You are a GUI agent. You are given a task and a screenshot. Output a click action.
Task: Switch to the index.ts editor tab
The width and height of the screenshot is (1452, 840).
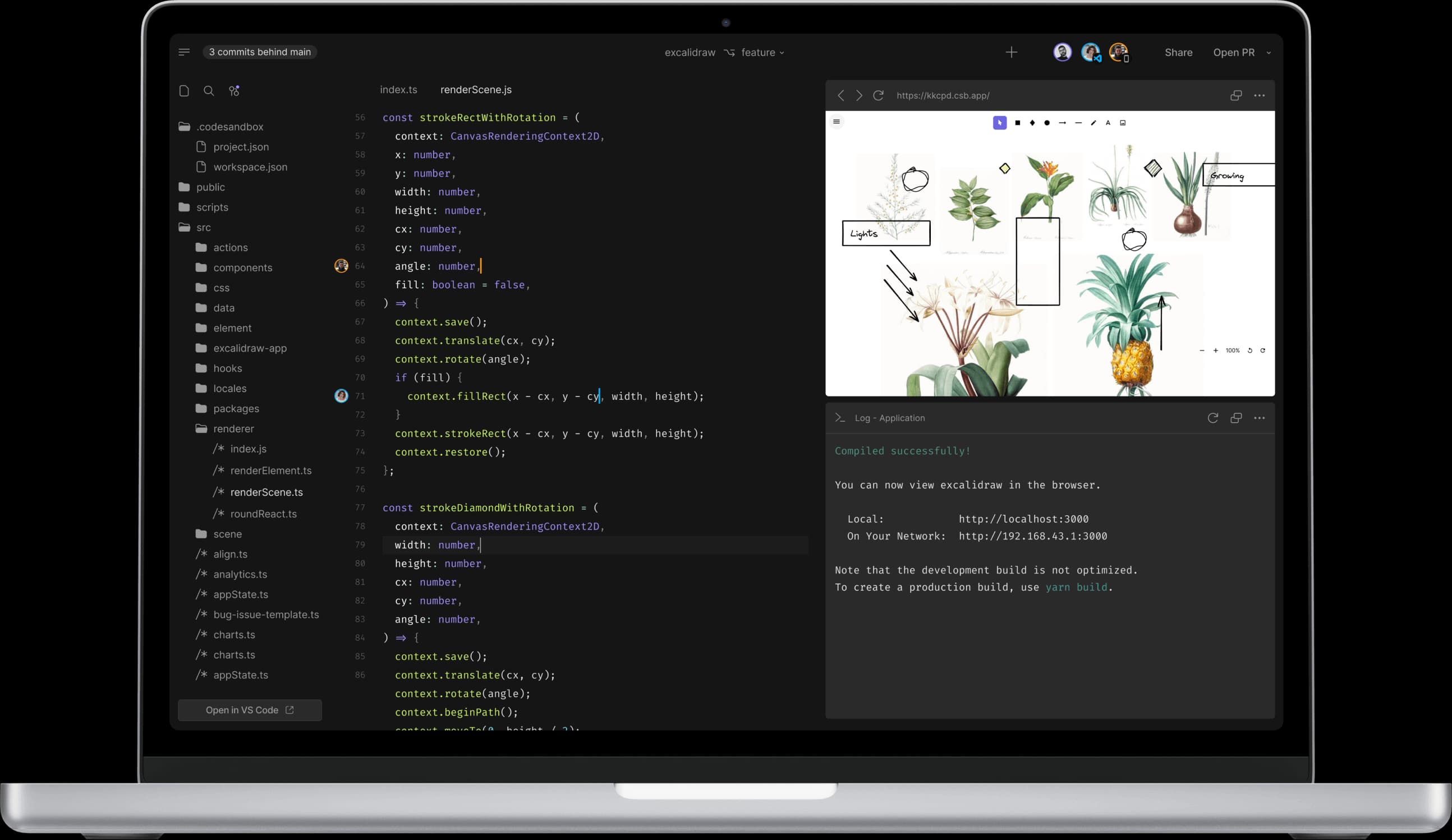tap(399, 90)
